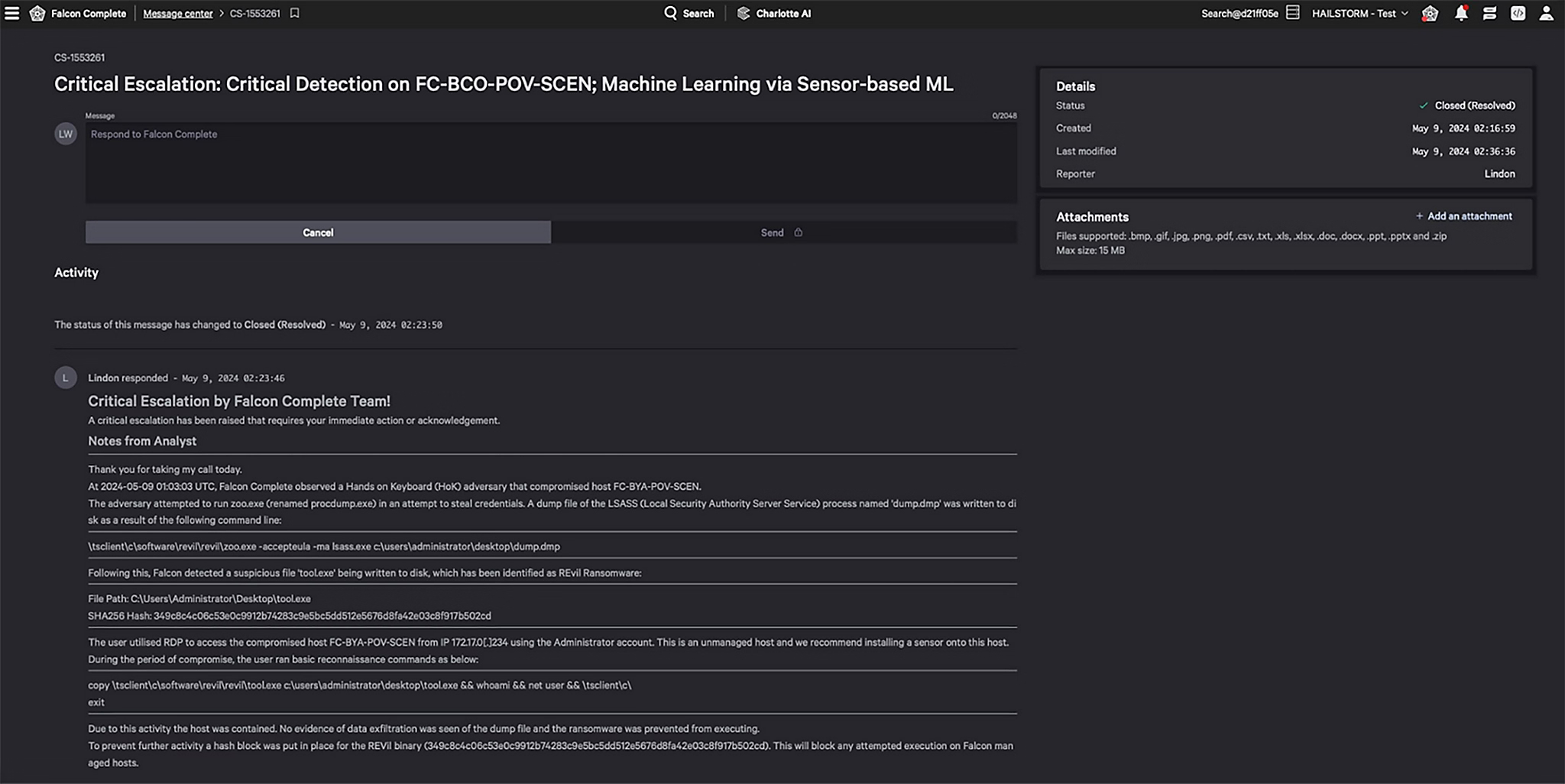Expand the HAILSTORM - Test tenant dropdown
The image size is (1565, 784).
coord(1359,13)
